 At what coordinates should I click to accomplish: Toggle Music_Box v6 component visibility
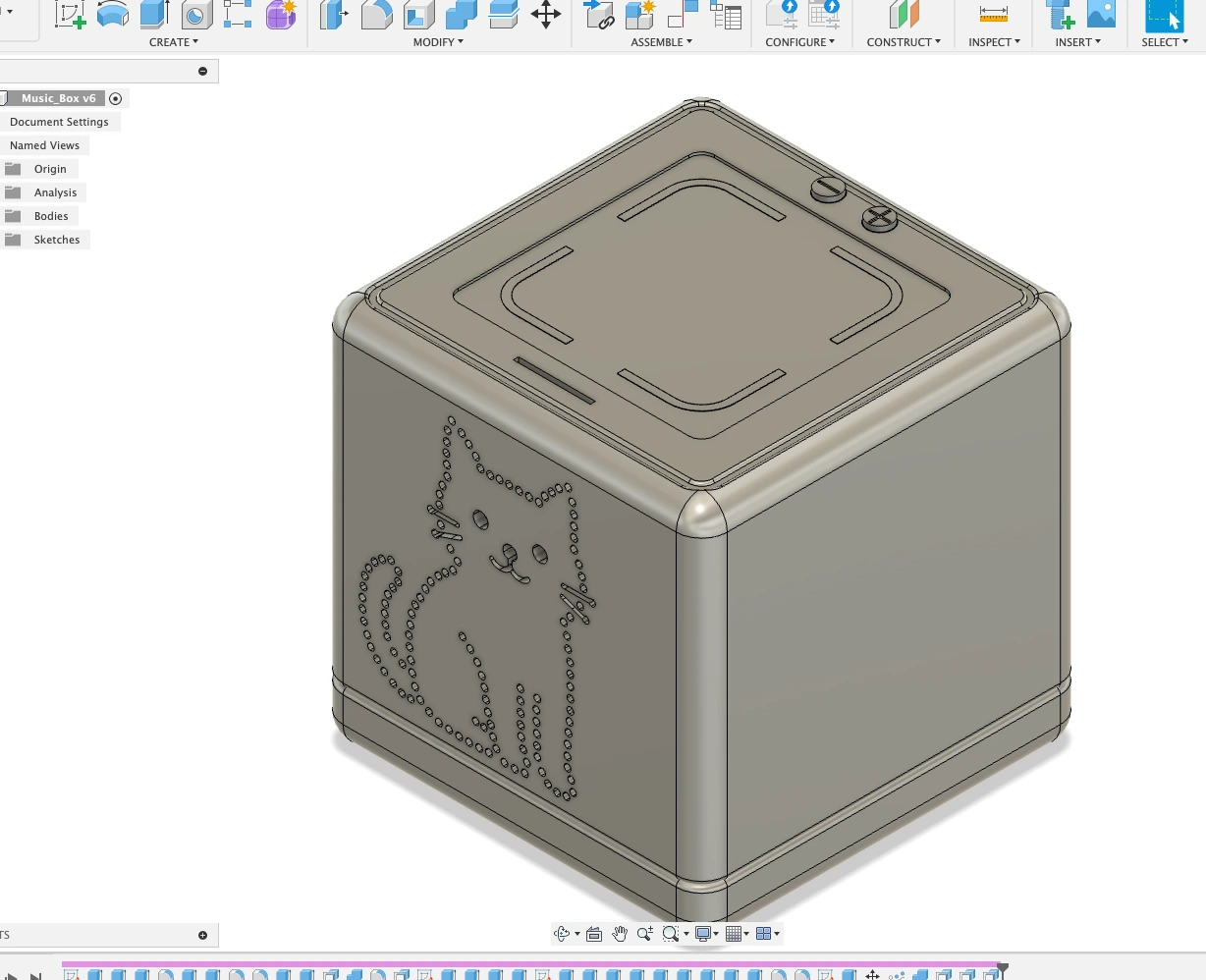pos(116,98)
